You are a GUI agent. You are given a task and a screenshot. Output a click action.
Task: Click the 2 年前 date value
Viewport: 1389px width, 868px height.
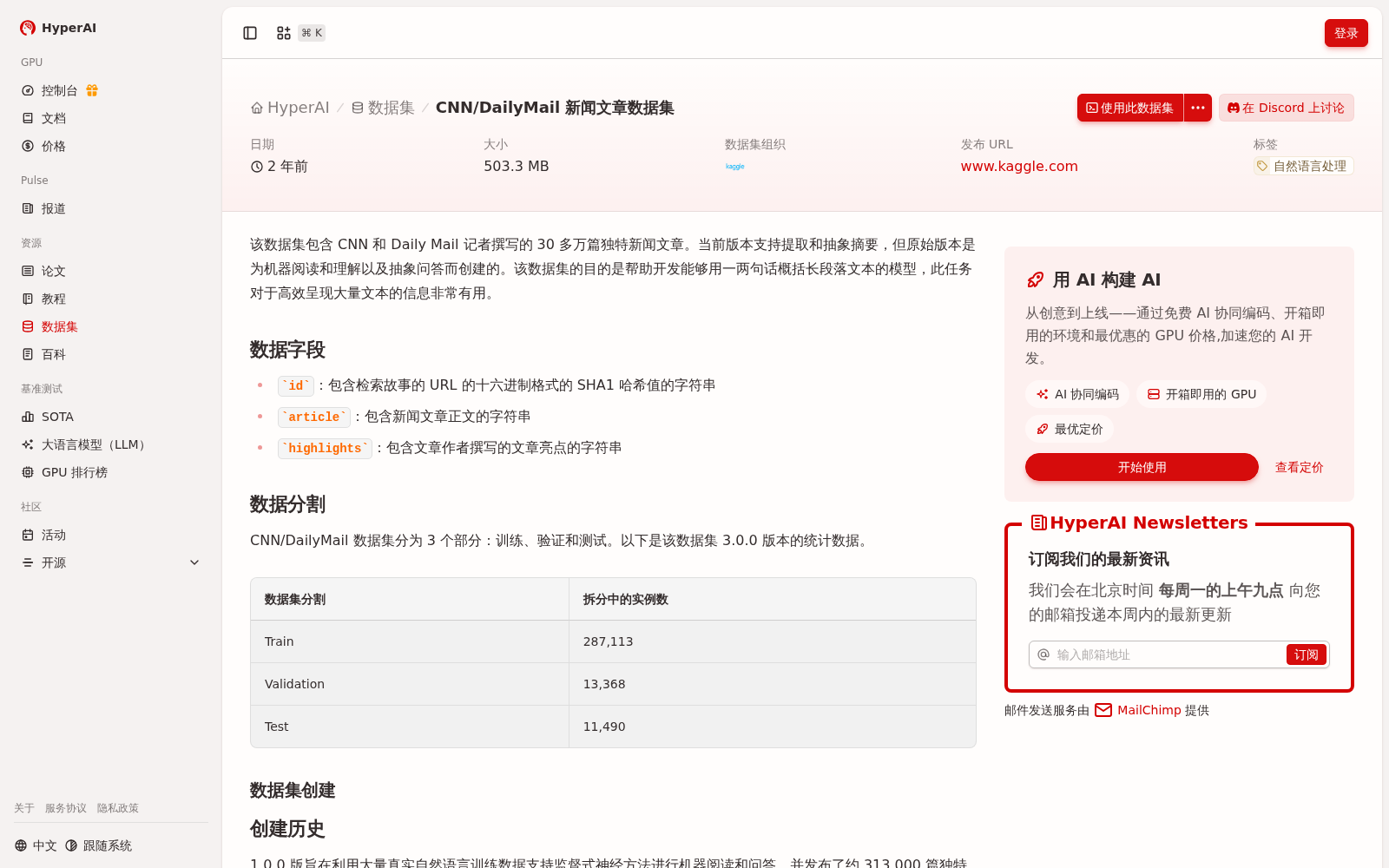click(280, 166)
